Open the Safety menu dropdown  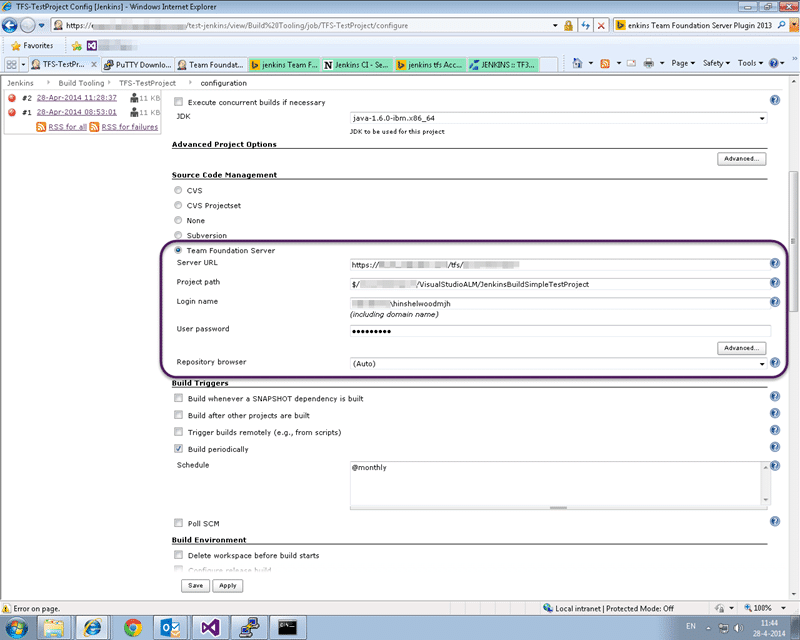[716, 63]
